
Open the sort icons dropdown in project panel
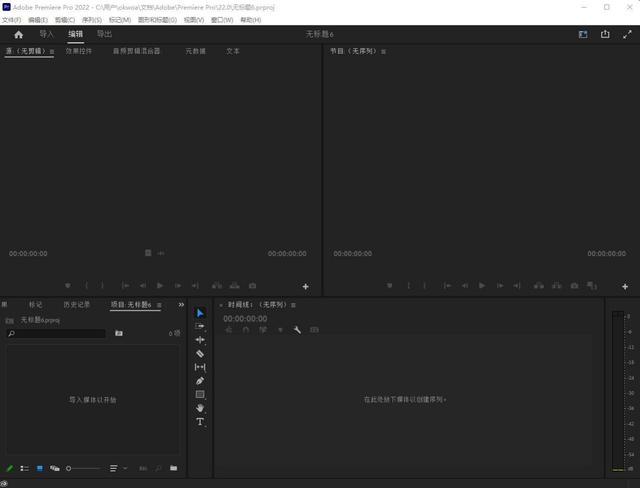pyautogui.click(x=116, y=468)
